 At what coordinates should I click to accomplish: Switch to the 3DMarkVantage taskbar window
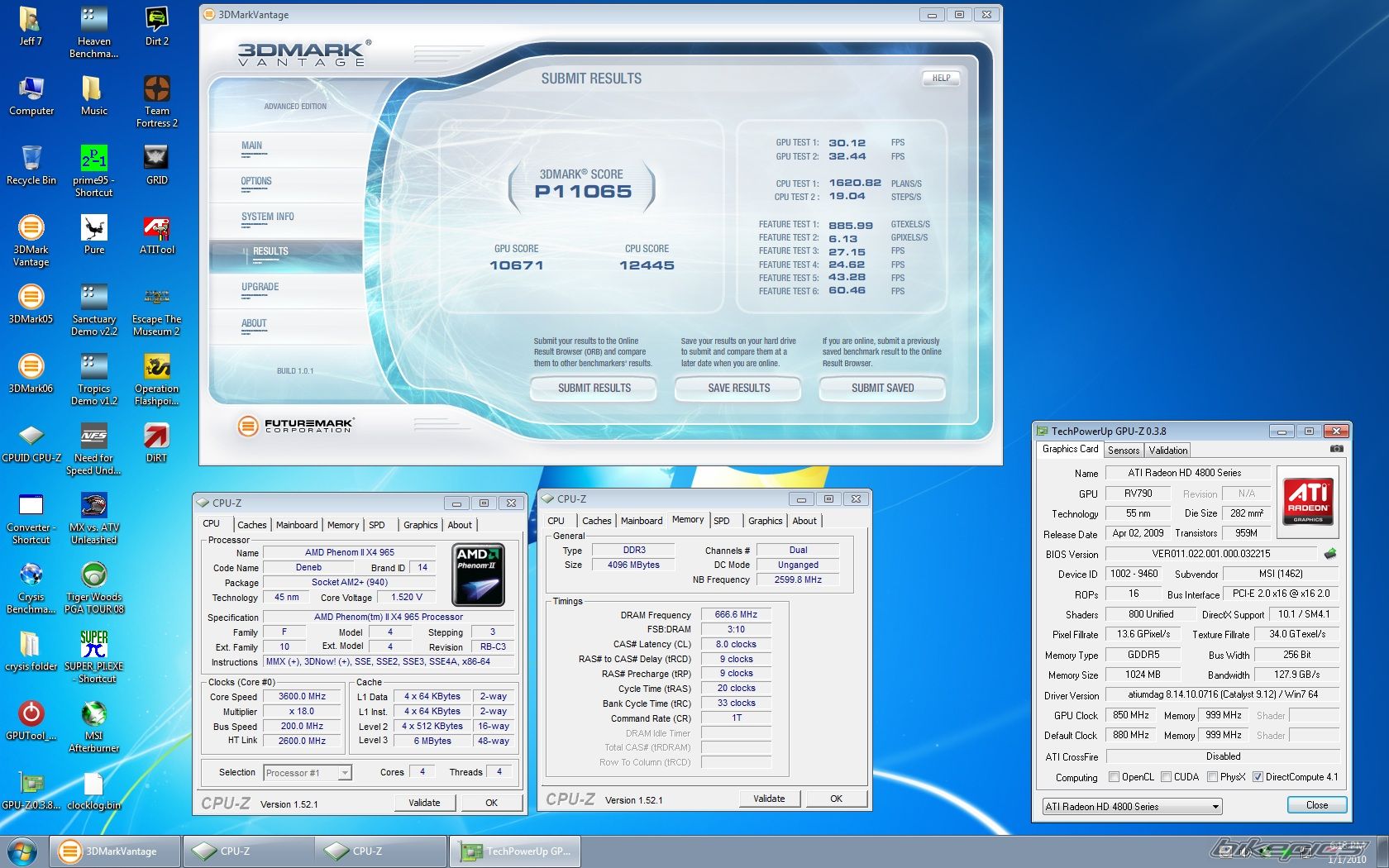click(115, 851)
